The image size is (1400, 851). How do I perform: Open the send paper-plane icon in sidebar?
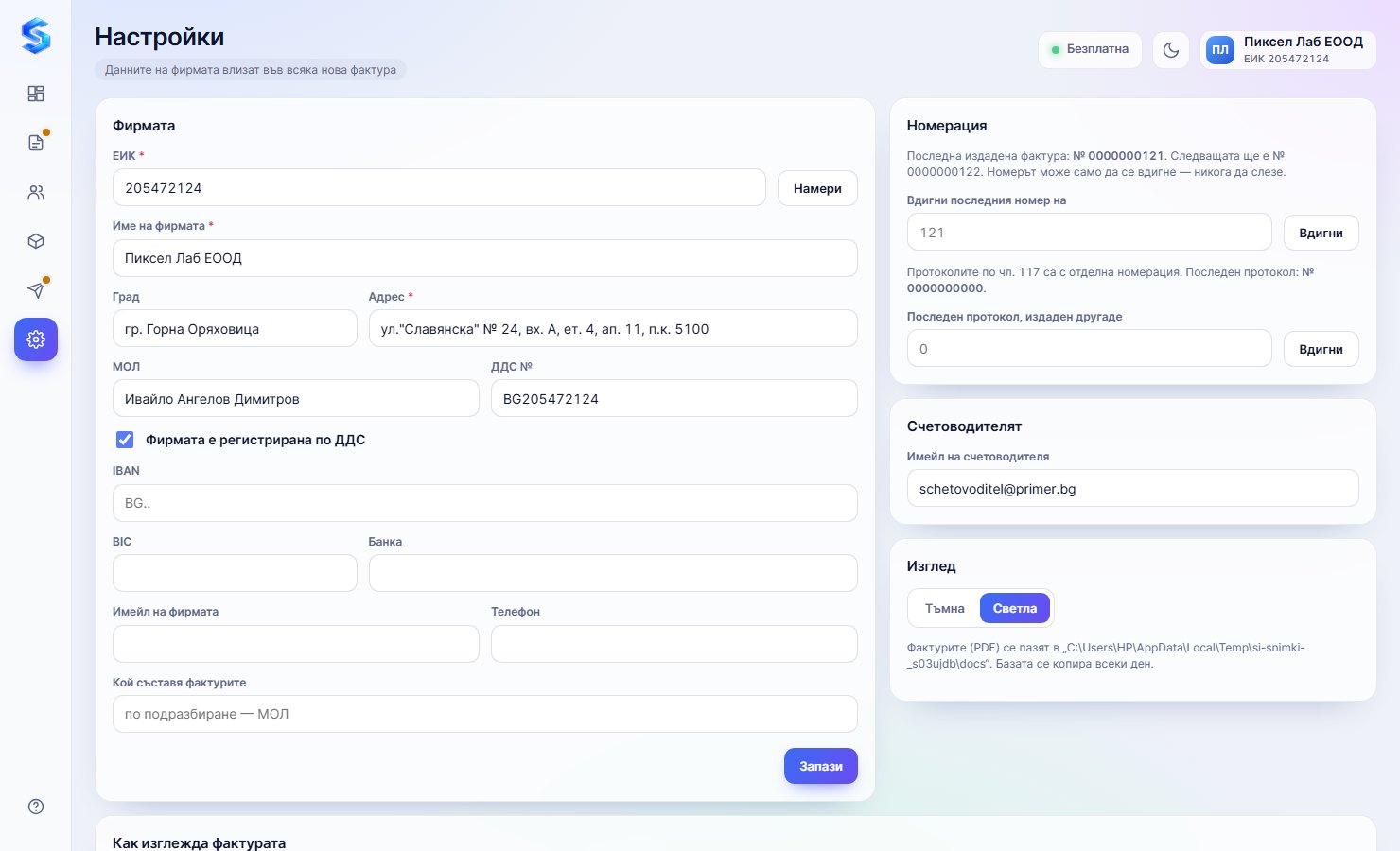coord(36,290)
